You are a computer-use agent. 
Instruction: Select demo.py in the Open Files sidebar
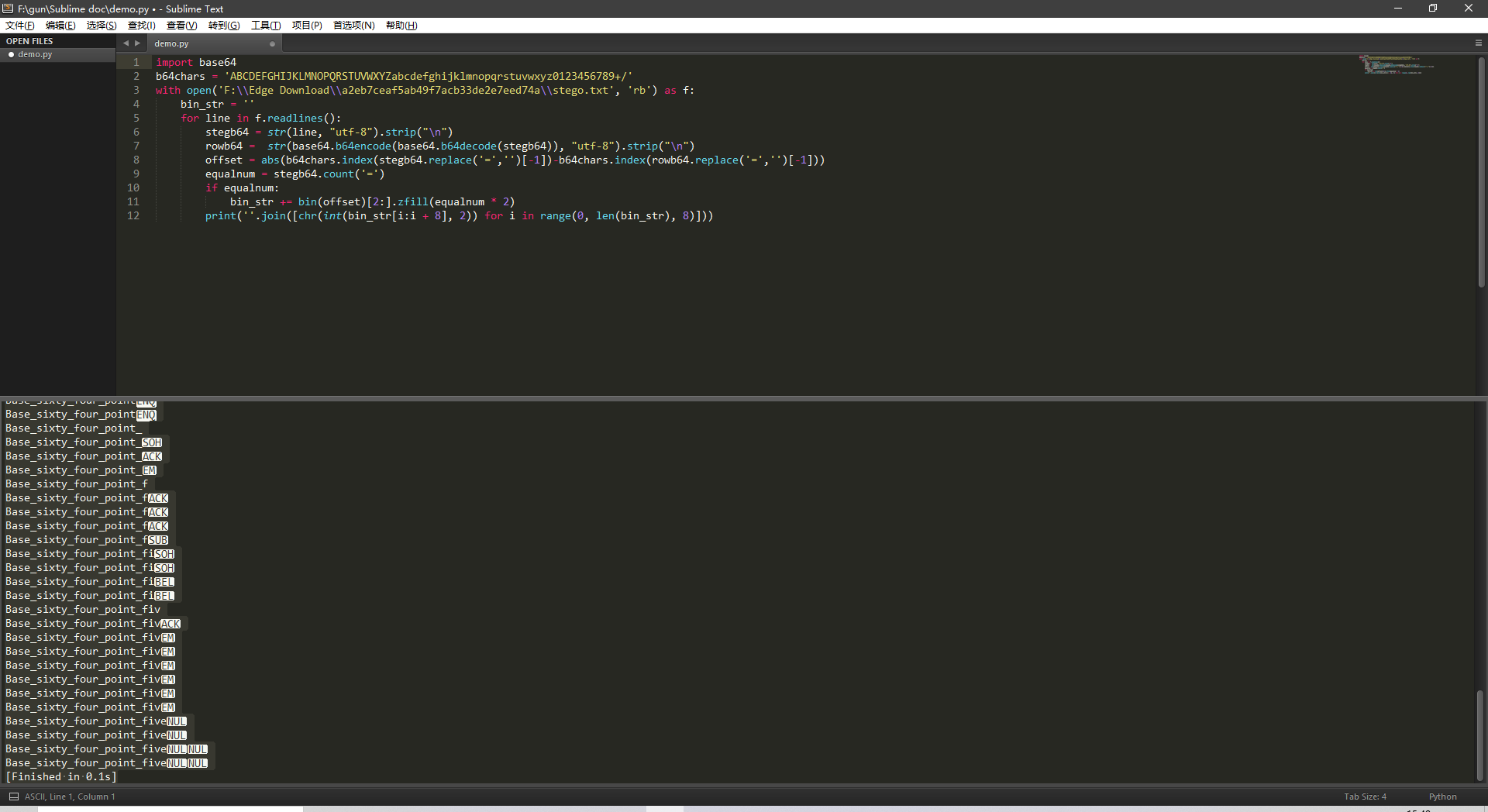[x=57, y=55]
